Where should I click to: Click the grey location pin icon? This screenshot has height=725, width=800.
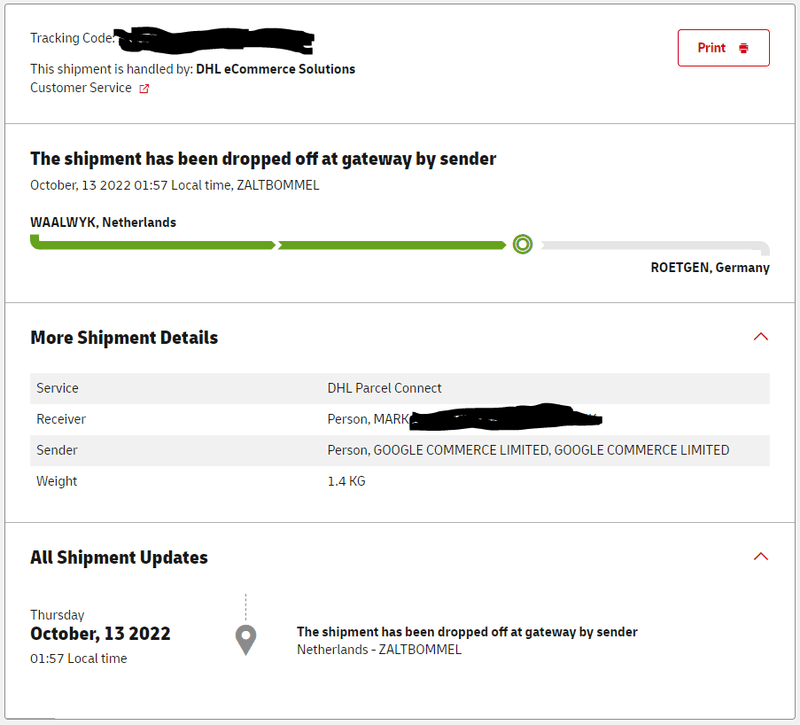(x=245, y=640)
